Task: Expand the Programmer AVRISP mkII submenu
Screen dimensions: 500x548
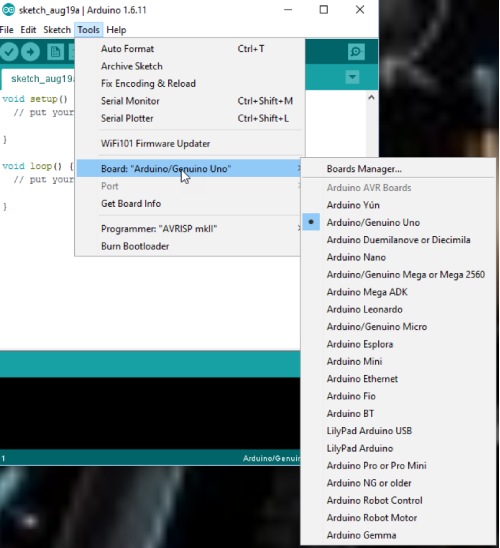Action: [189, 229]
